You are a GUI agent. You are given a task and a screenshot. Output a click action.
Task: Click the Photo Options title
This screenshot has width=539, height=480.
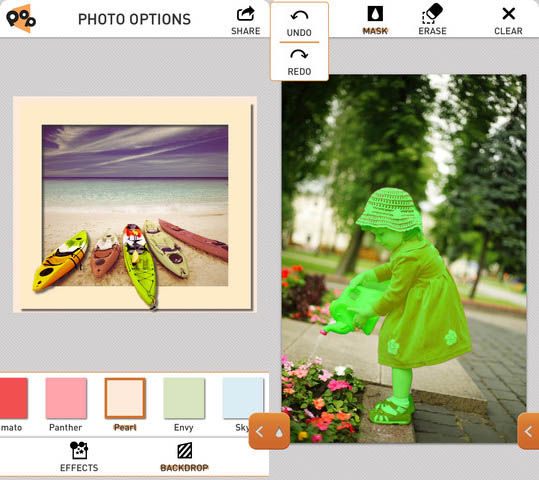[x=134, y=19]
